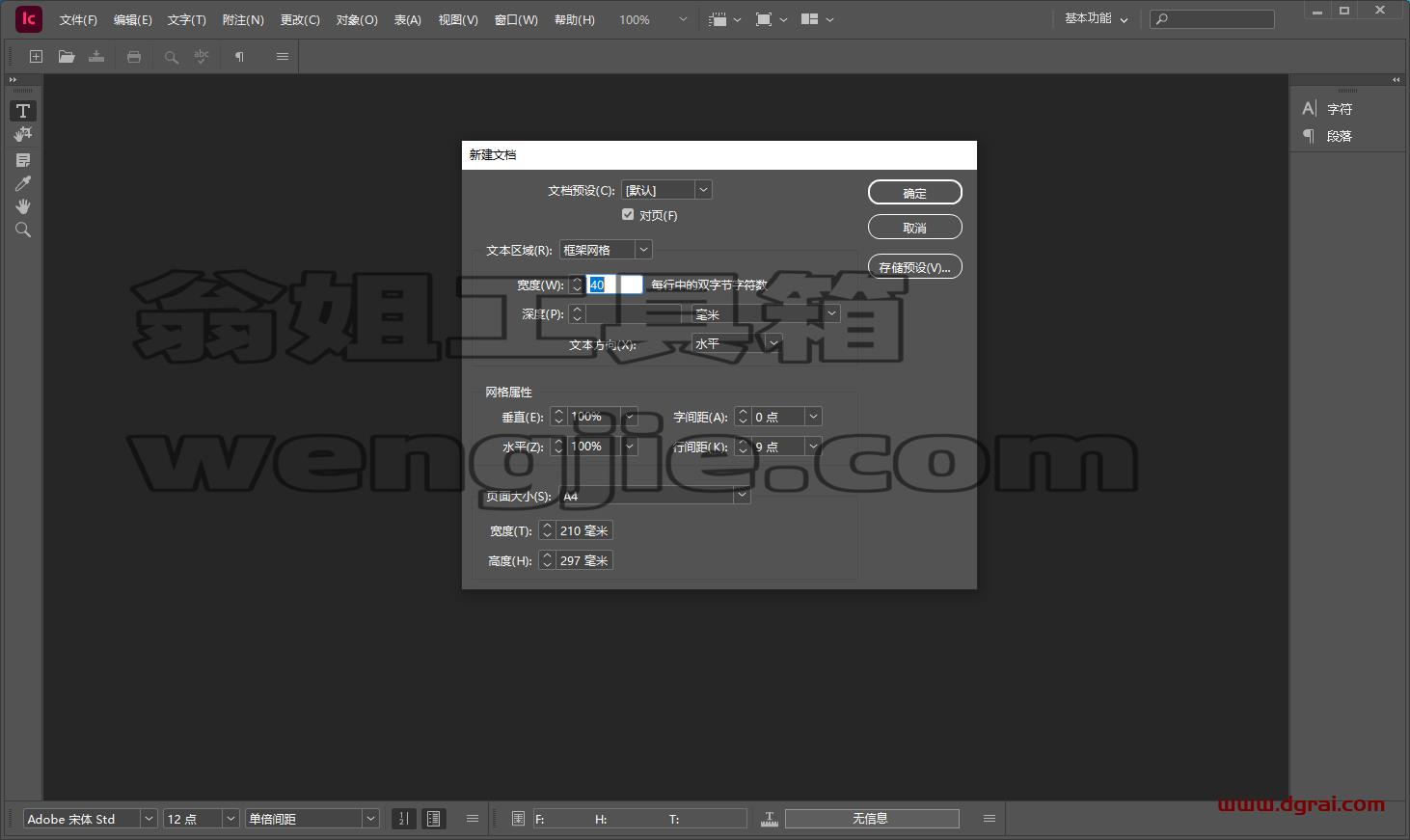Click the copyfit ruler icon beside 无信息

click(x=770, y=819)
